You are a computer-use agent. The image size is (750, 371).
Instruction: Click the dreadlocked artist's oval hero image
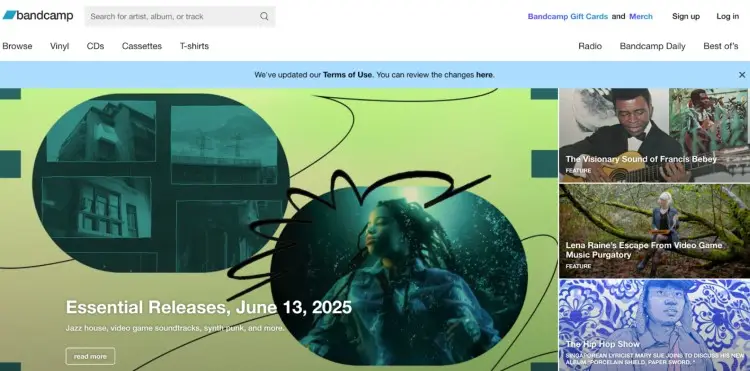pos(399,275)
